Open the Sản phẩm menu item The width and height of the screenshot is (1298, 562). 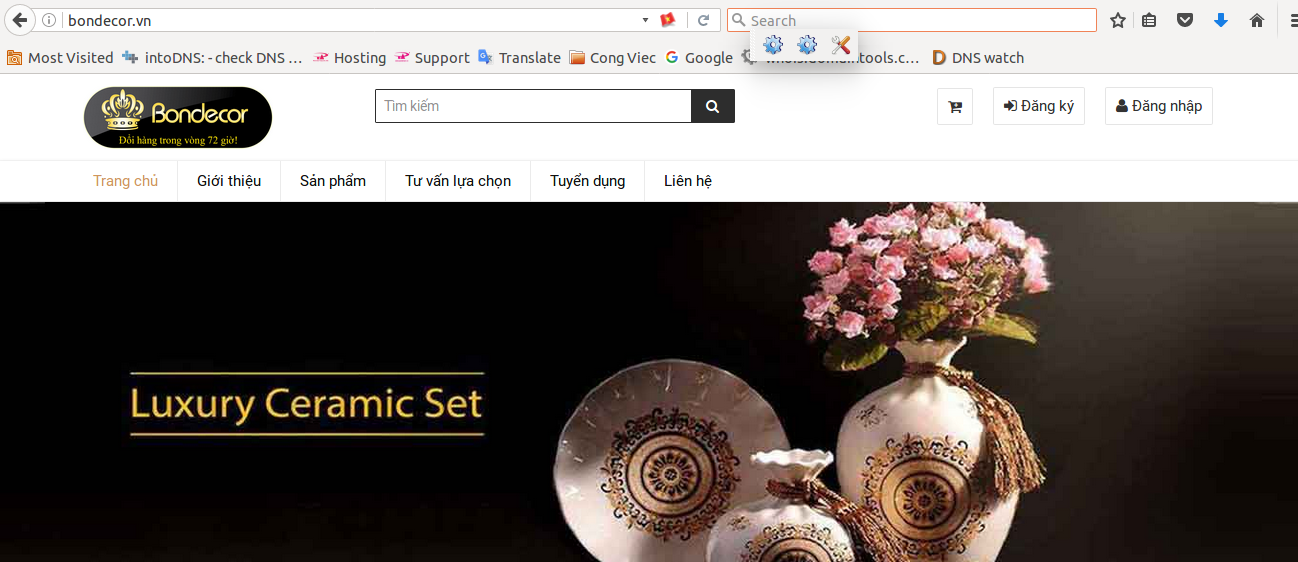(333, 181)
